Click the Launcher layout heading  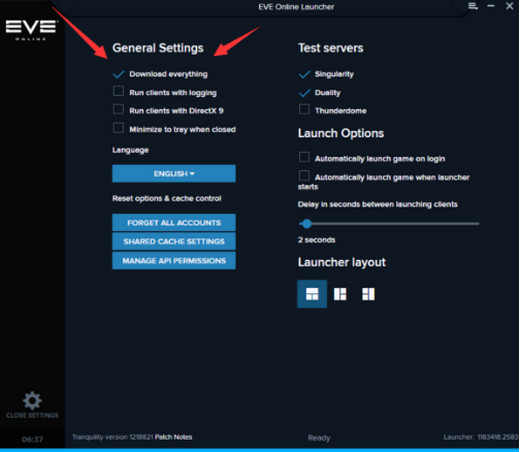(x=342, y=262)
